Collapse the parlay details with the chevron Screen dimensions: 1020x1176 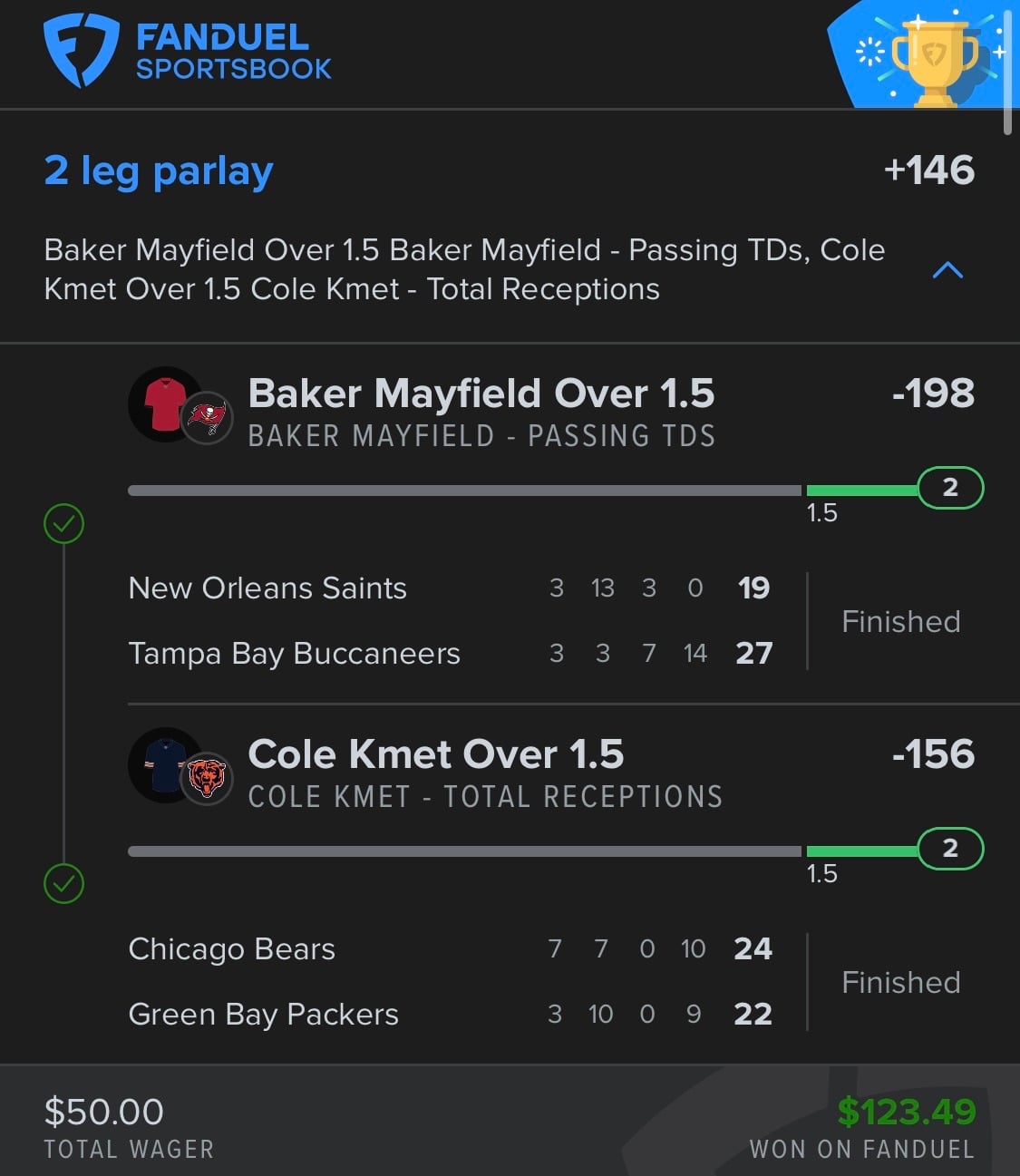coord(947,270)
